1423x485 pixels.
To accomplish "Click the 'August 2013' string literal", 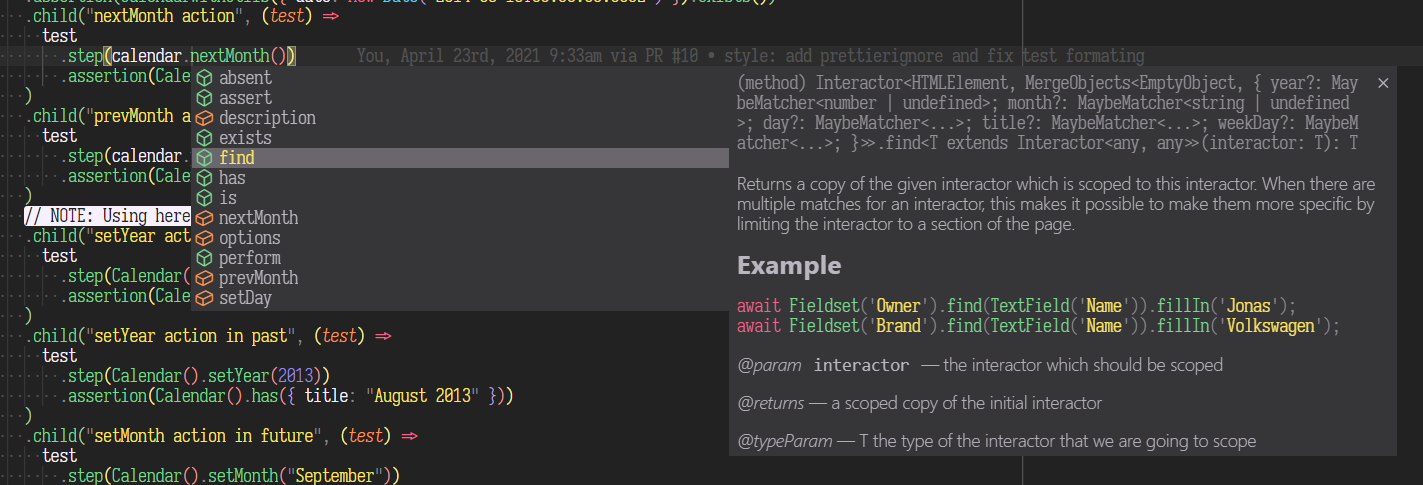I will click(431, 396).
